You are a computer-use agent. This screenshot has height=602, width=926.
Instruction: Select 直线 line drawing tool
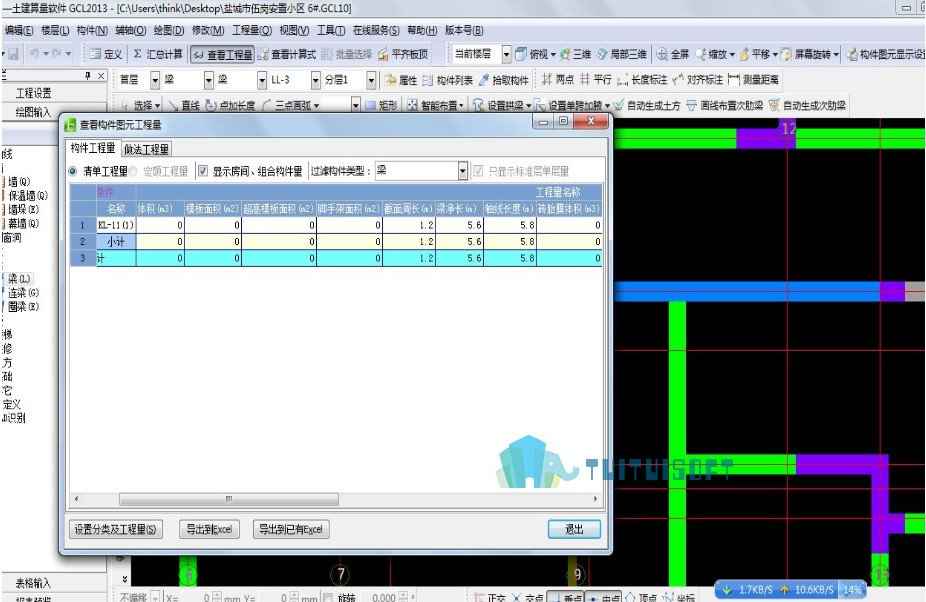(x=184, y=105)
